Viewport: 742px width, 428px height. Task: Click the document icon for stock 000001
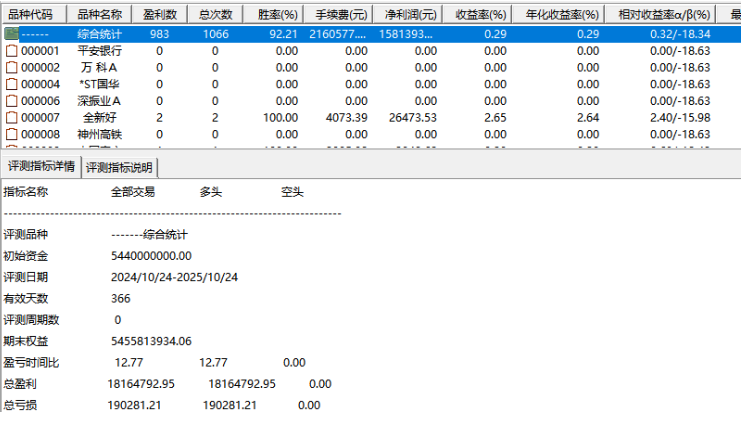click(11, 51)
